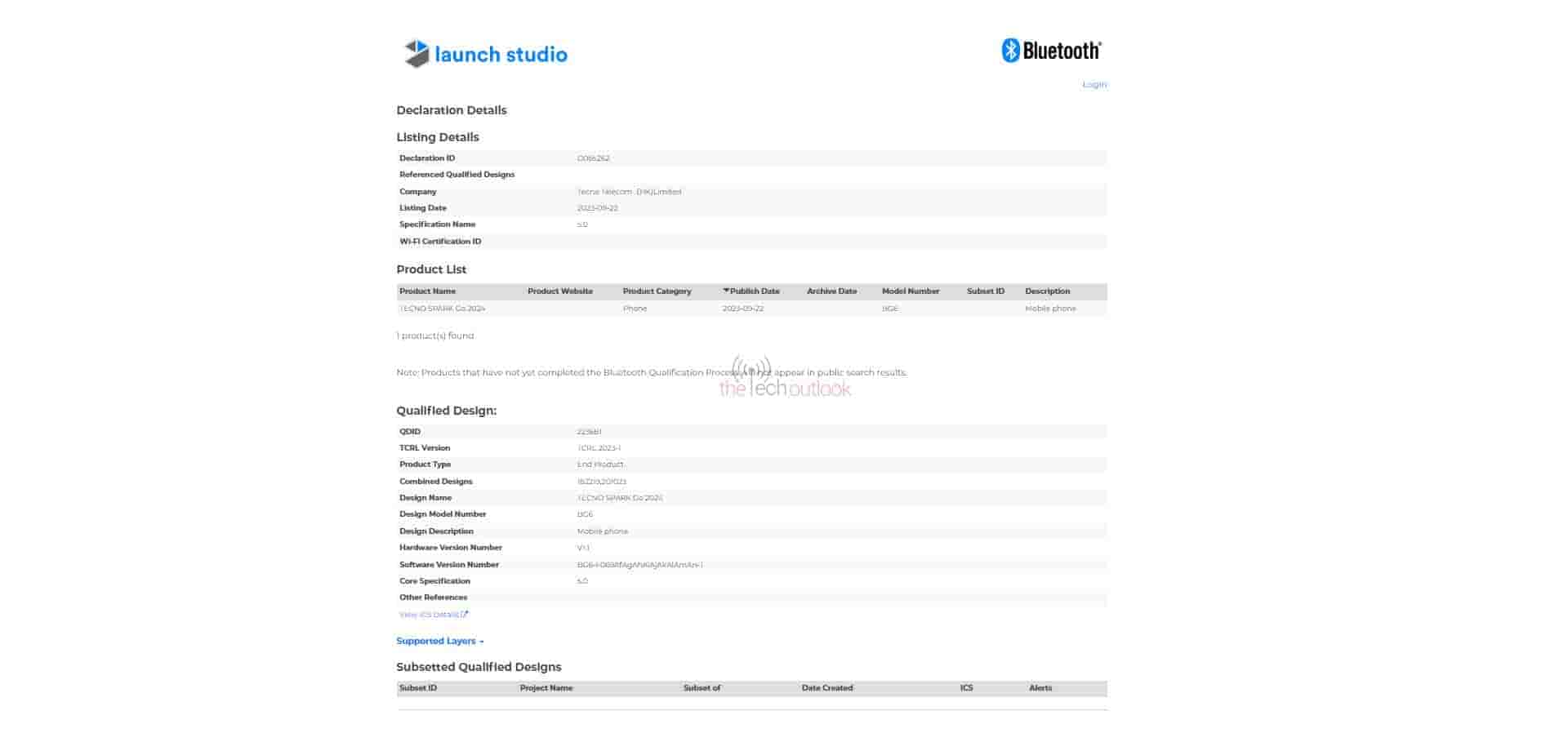
Task: Click the Bluetooth logo
Action: click(1051, 51)
